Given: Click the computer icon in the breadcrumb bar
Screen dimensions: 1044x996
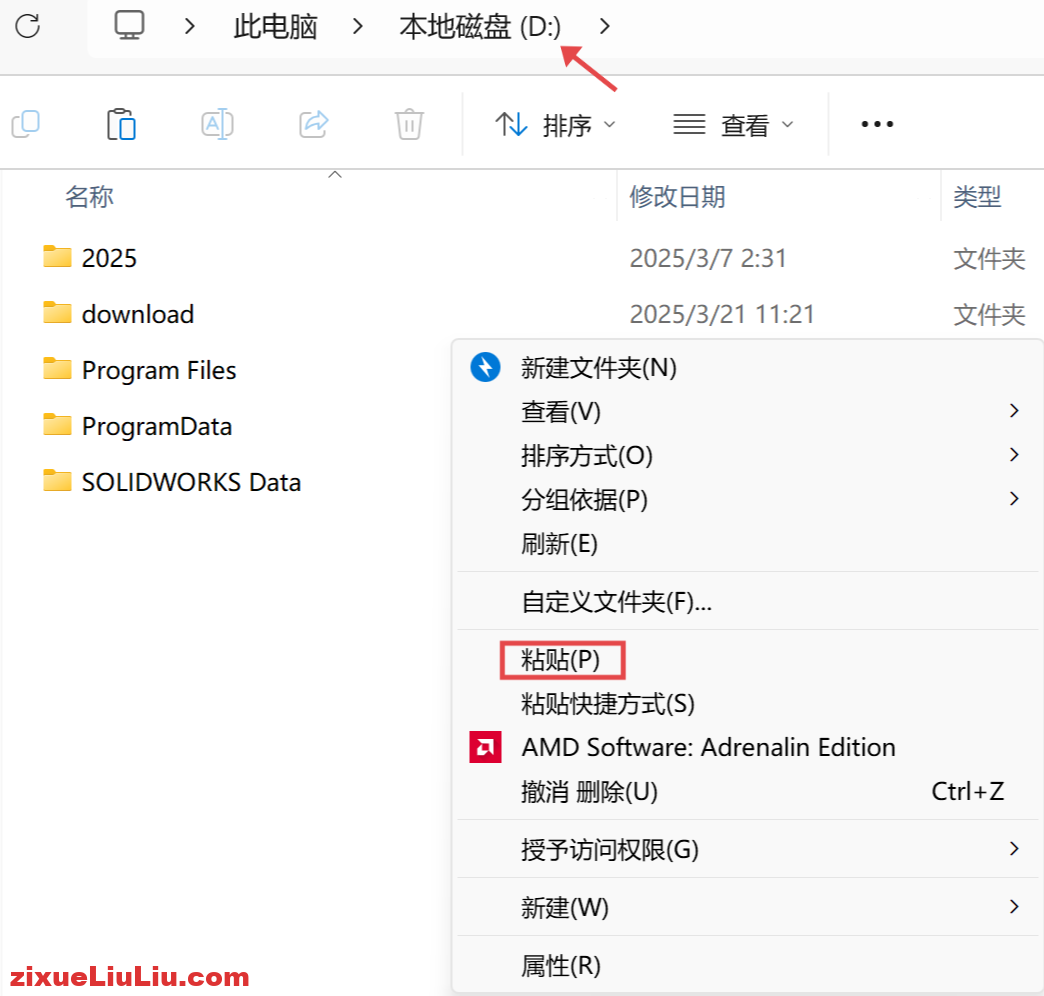Looking at the screenshot, I should (x=130, y=27).
